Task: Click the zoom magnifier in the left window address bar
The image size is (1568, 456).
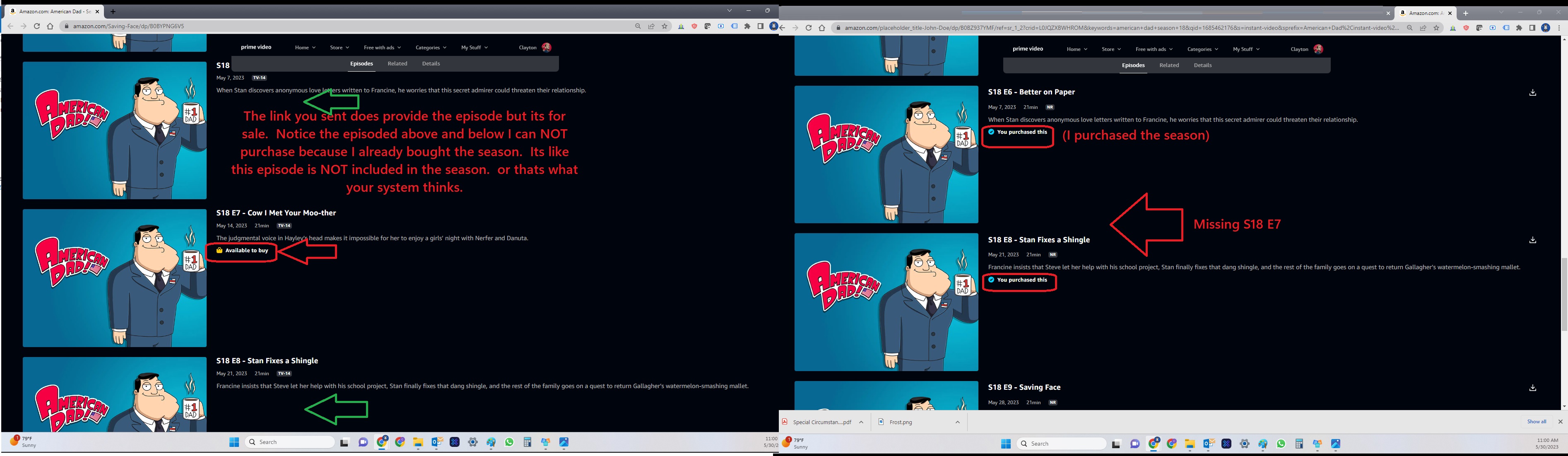Action: [x=638, y=26]
